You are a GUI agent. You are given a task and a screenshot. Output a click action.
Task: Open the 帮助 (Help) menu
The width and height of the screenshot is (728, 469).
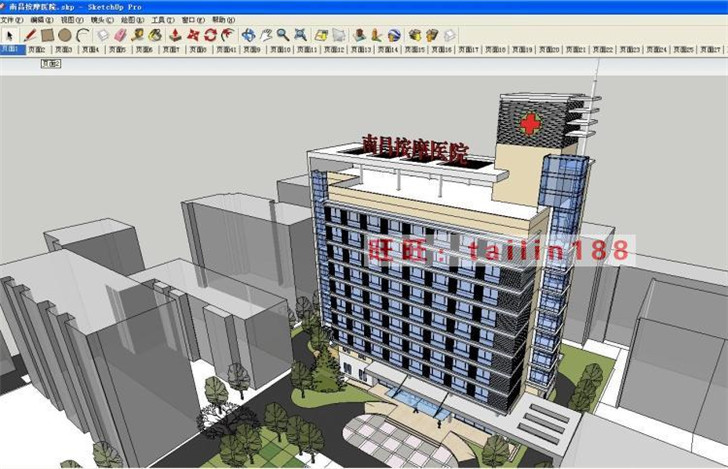(x=224, y=20)
